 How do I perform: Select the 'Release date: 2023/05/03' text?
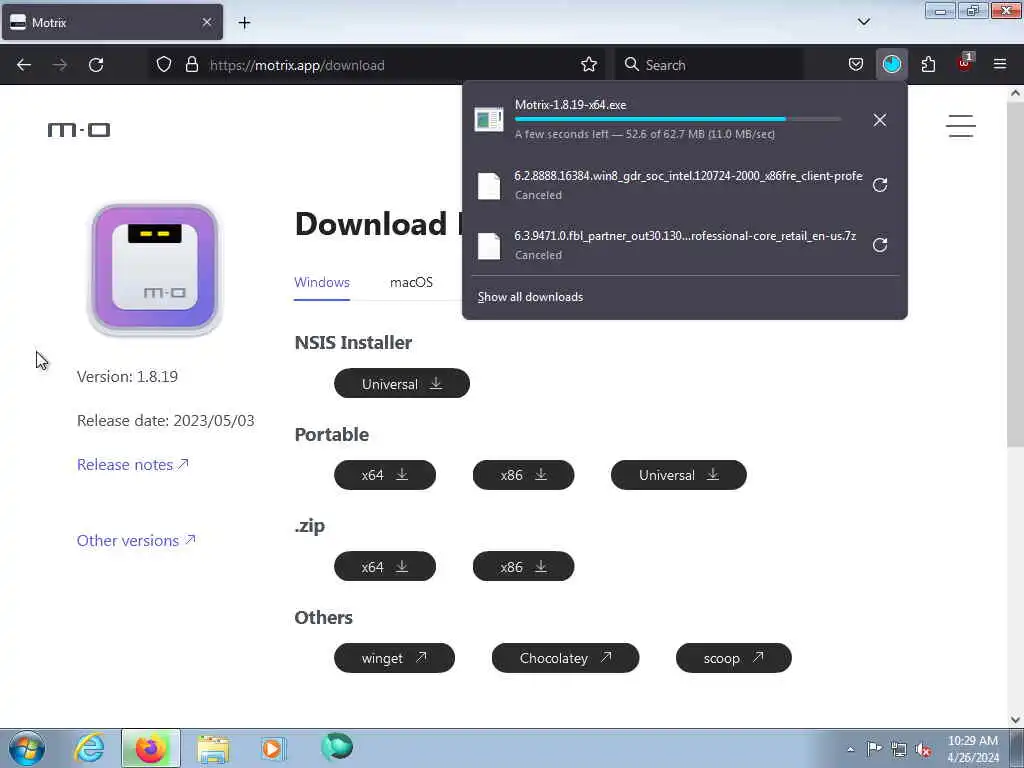[x=165, y=421]
